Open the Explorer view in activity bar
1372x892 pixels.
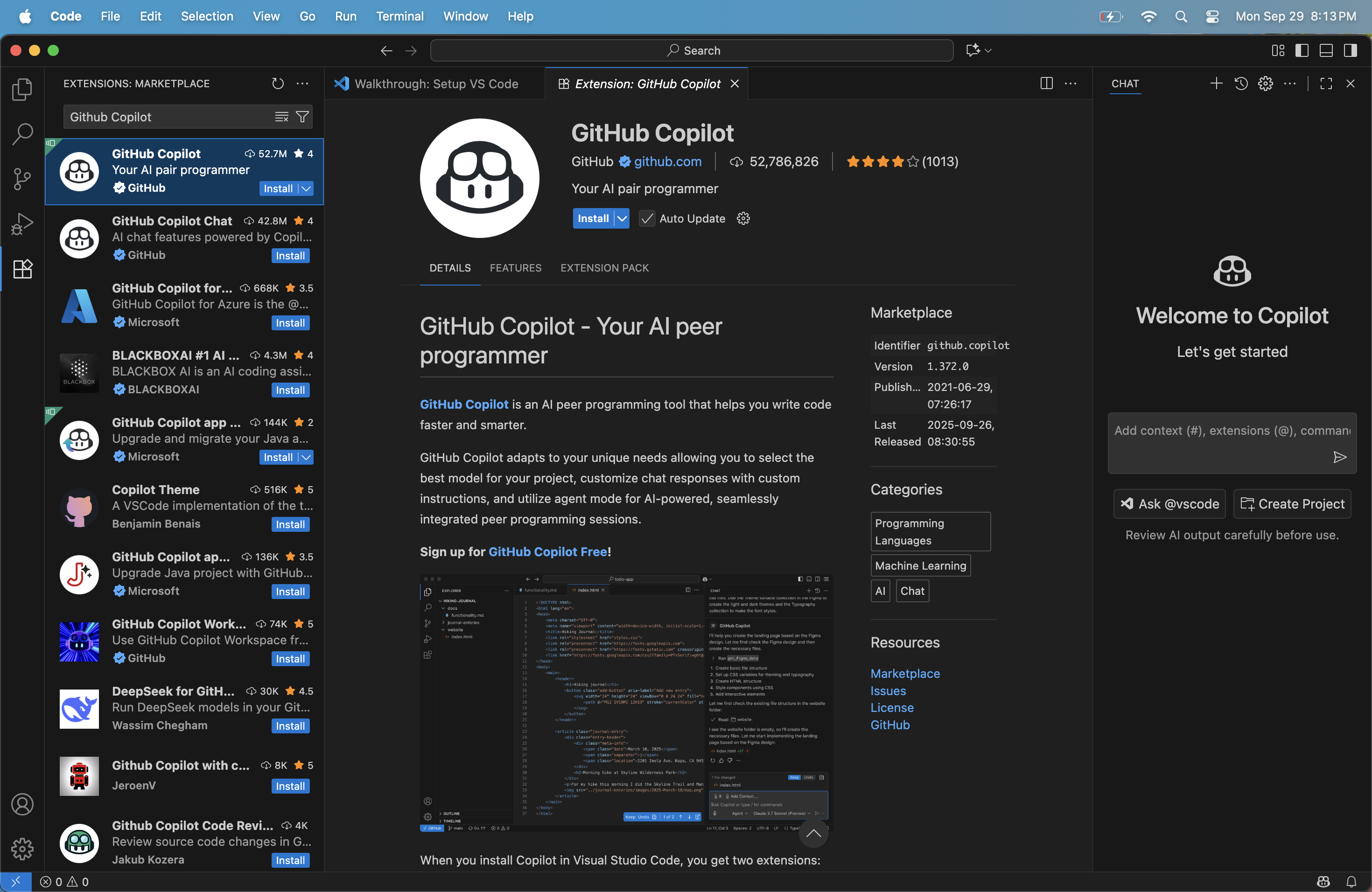(x=22, y=89)
